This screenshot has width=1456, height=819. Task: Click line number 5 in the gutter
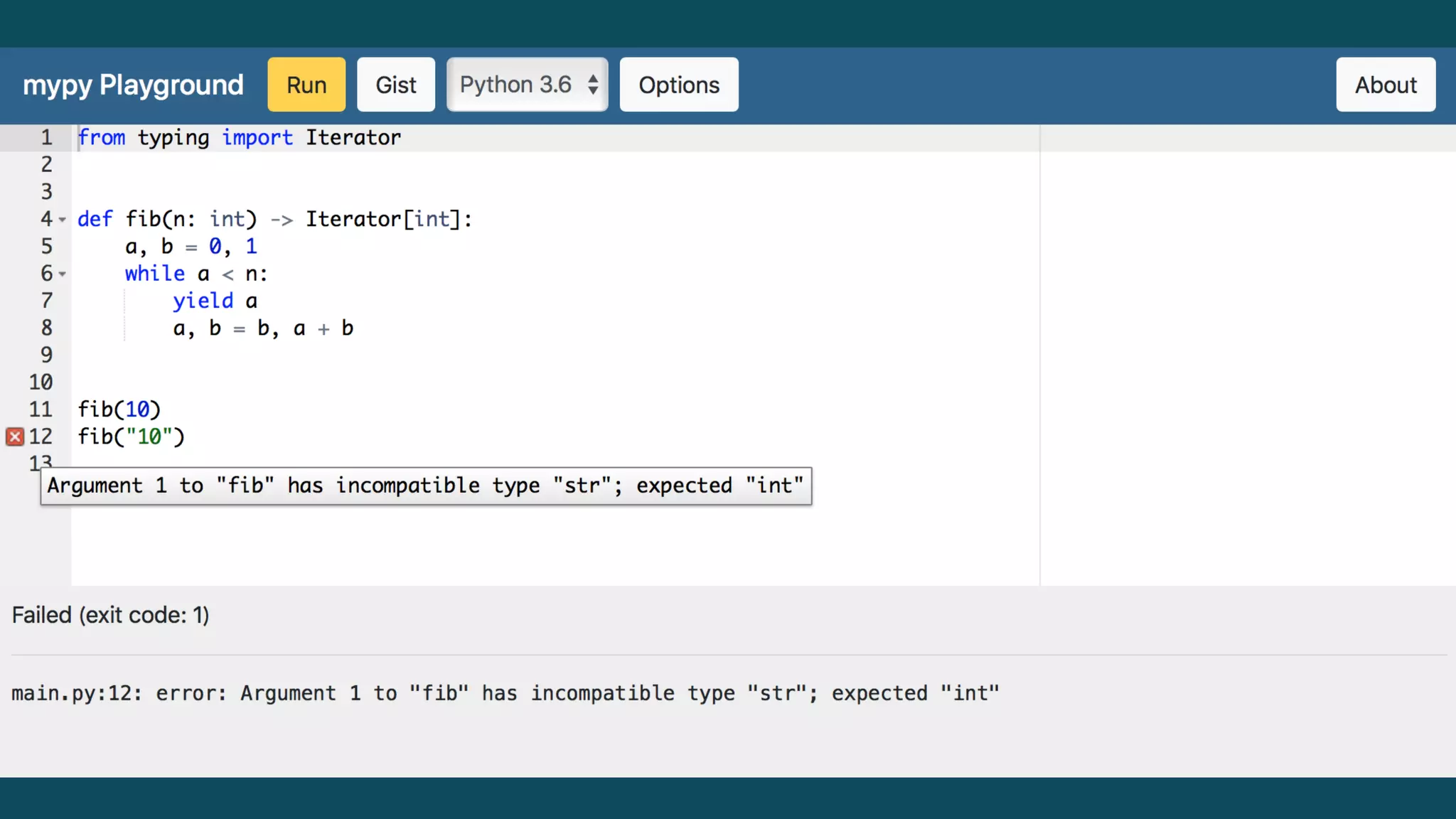pyautogui.click(x=46, y=246)
